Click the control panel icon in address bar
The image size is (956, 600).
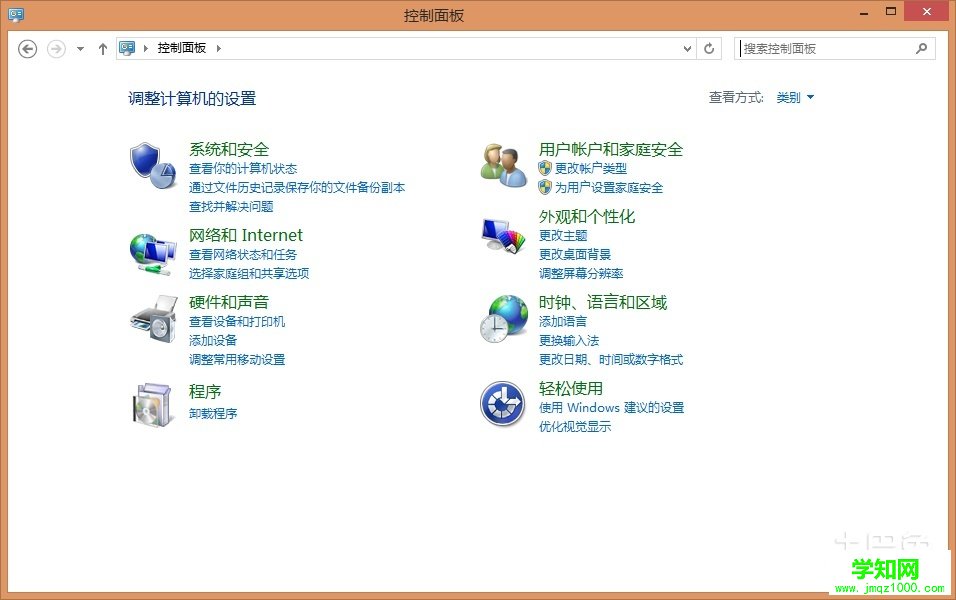[127, 48]
